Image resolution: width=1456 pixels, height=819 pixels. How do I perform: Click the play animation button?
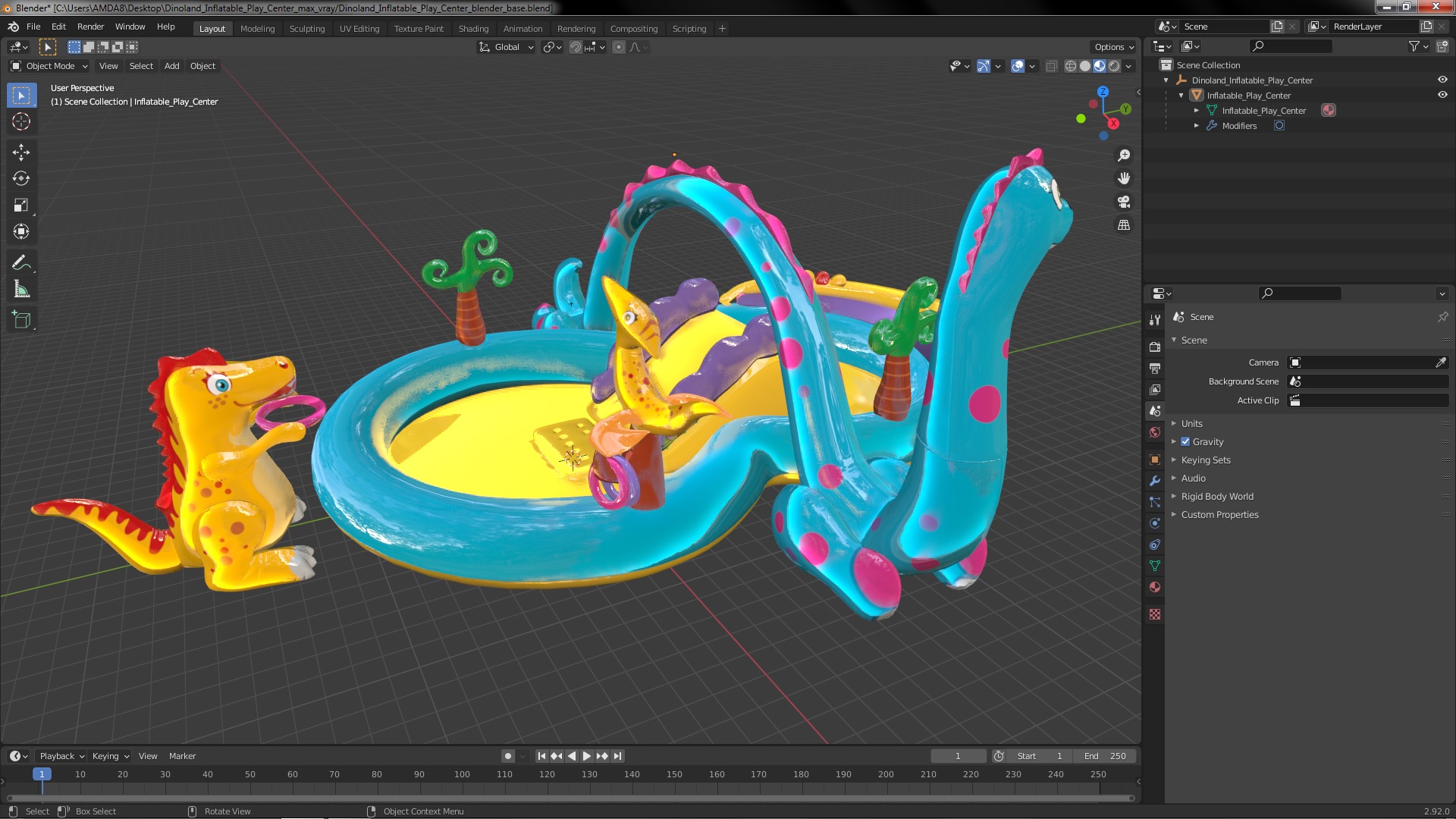point(587,756)
